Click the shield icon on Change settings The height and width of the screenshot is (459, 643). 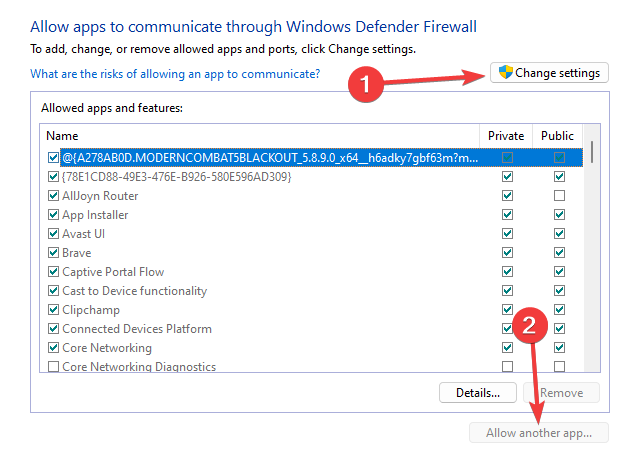pyautogui.click(x=506, y=73)
